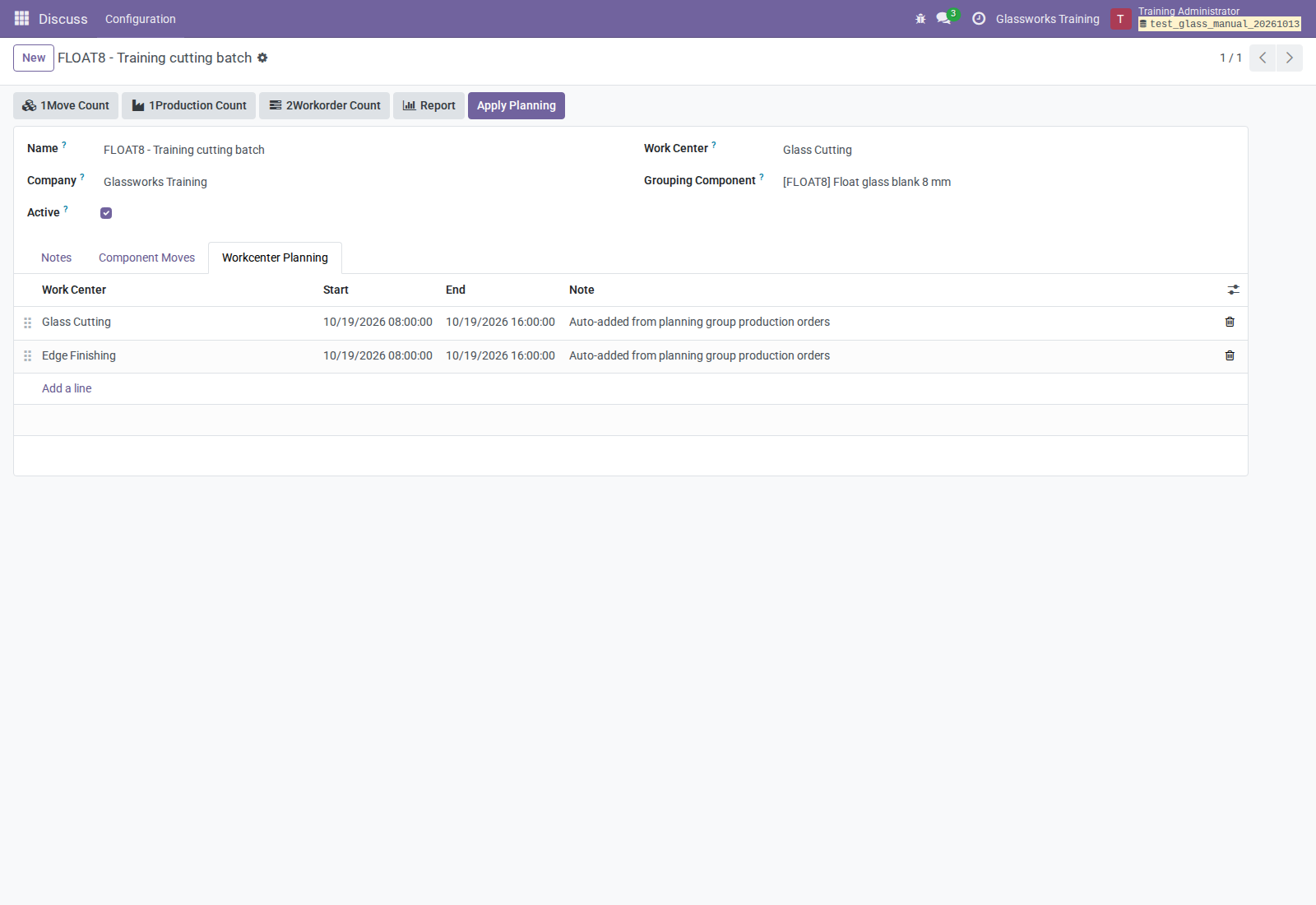Open conversations messages icon
The image size is (1316, 905).
tap(943, 19)
